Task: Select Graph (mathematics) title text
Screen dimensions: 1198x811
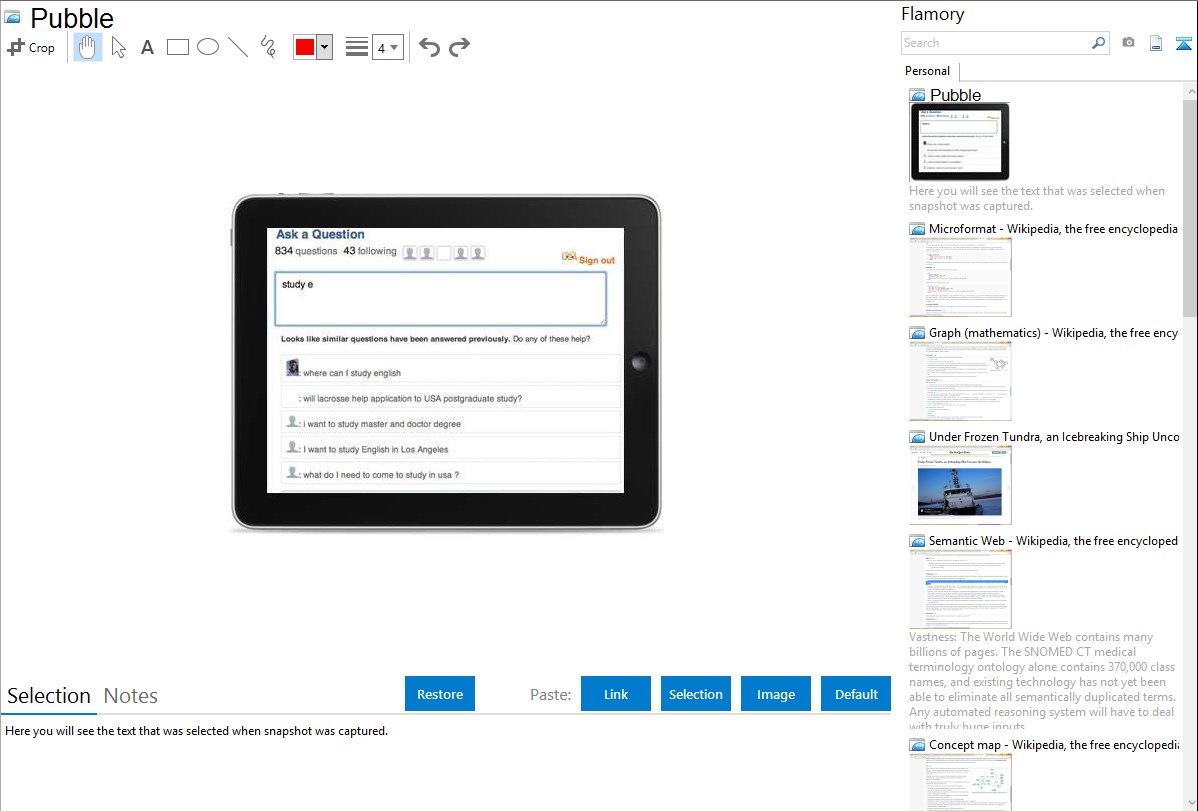Action: coord(1053,333)
